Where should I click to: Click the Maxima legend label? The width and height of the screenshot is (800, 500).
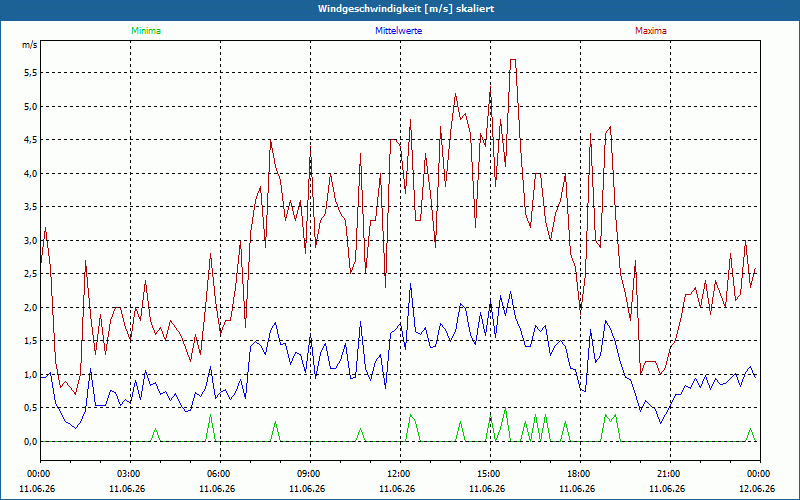tap(651, 31)
